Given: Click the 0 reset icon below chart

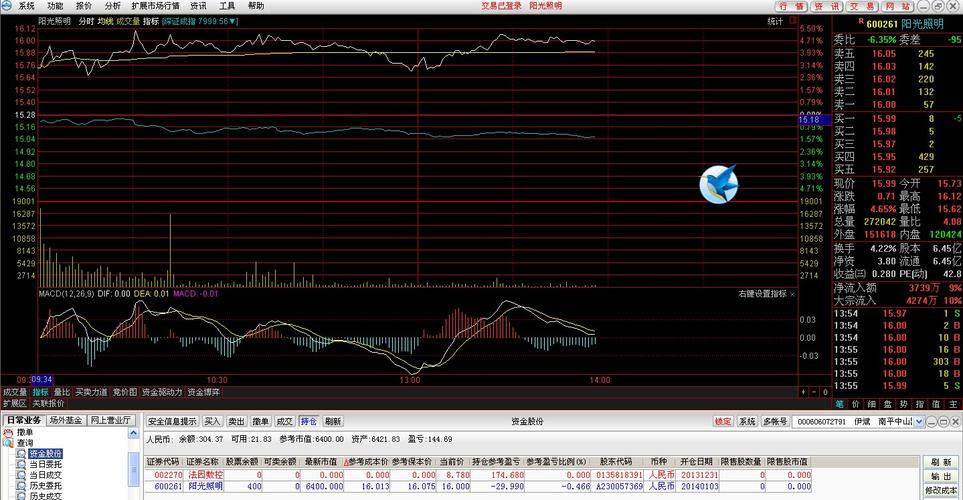Looking at the screenshot, I should point(825,392).
